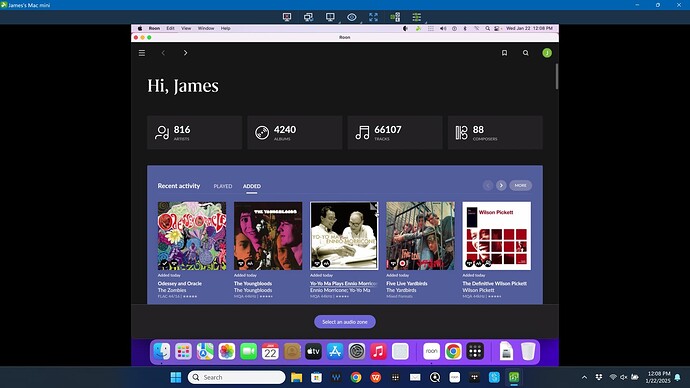The height and width of the screenshot is (388, 690).
Task: Click the Roon window vertical scrollbar
Action: point(557,77)
